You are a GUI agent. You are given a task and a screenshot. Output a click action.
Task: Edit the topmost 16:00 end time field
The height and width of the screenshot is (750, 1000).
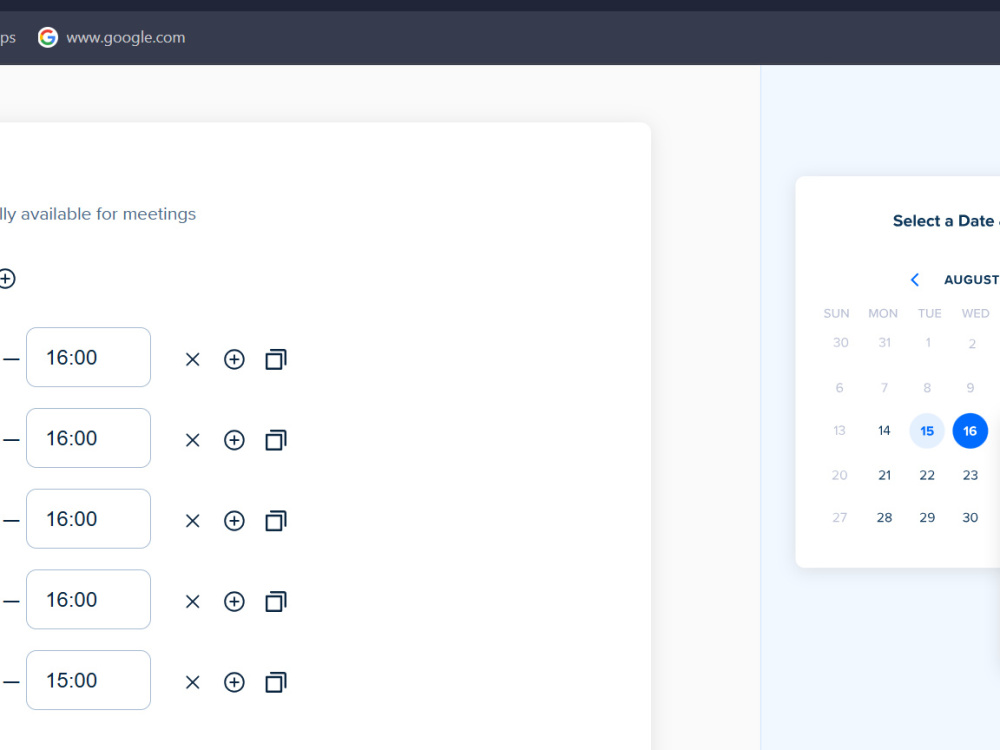(x=89, y=357)
